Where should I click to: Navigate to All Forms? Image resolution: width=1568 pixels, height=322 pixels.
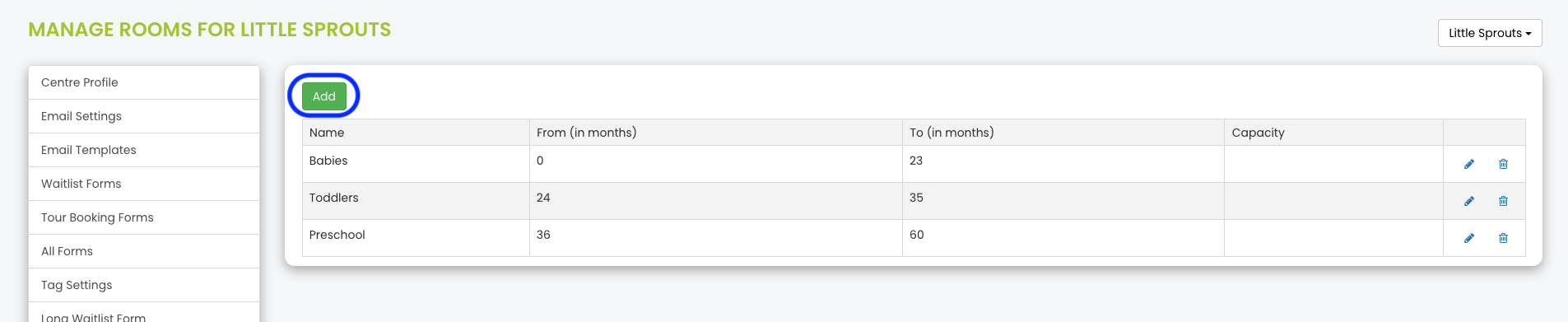pyautogui.click(x=144, y=251)
